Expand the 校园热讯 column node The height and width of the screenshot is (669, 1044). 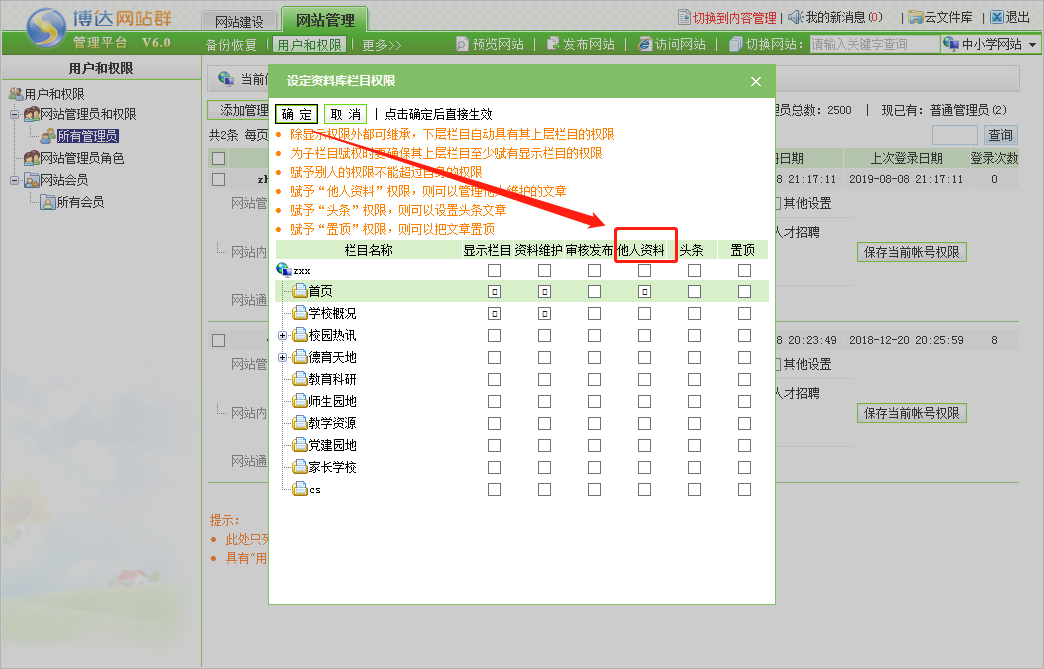coord(283,335)
